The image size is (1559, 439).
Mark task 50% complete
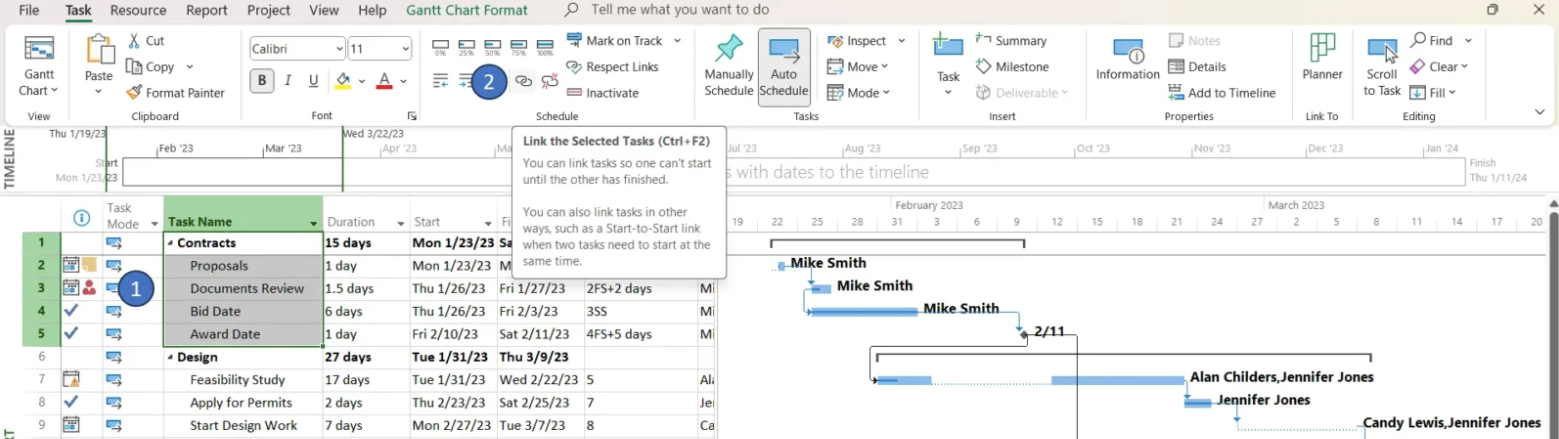pos(492,46)
